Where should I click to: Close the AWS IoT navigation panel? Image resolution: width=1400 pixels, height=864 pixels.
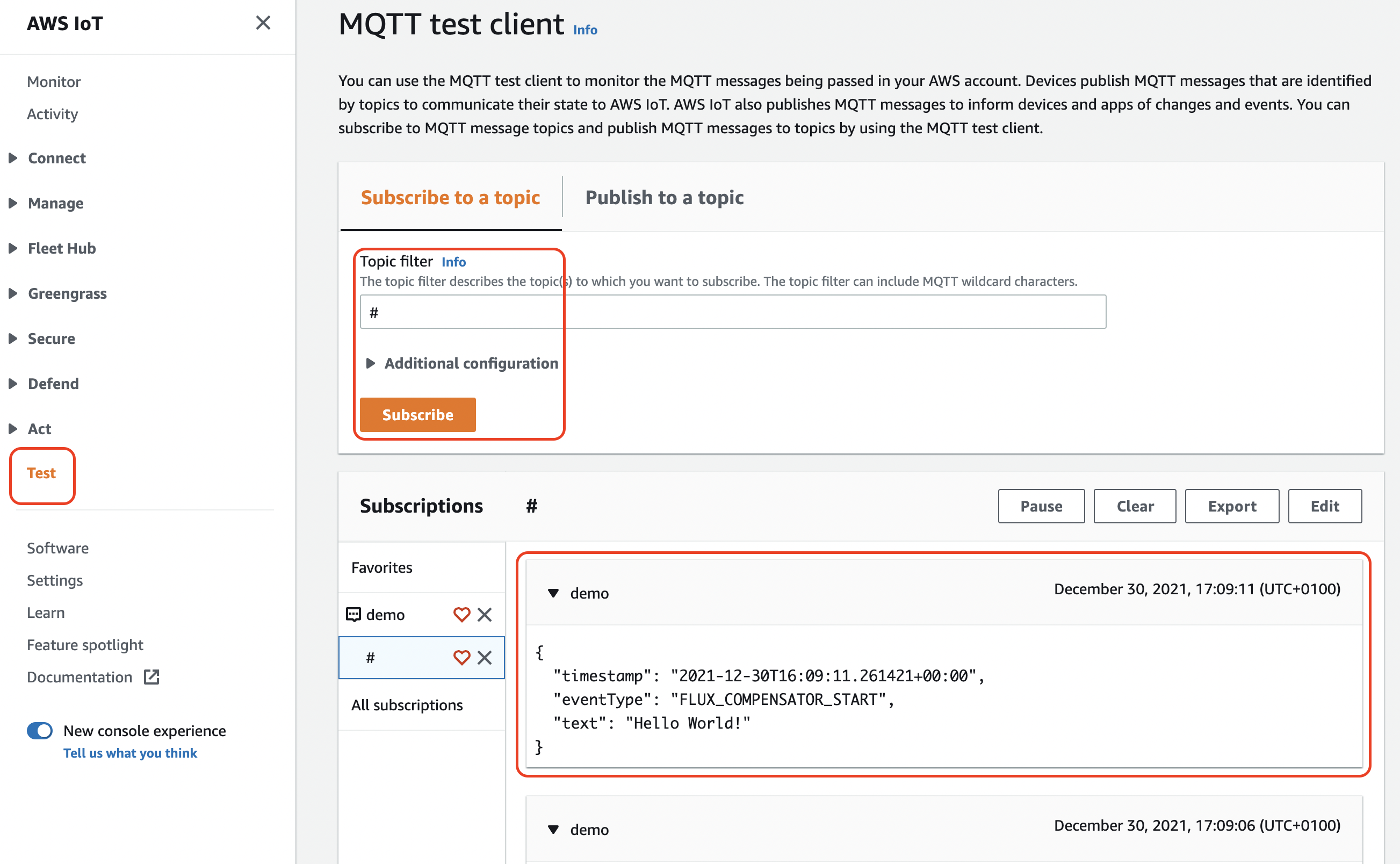(x=263, y=23)
